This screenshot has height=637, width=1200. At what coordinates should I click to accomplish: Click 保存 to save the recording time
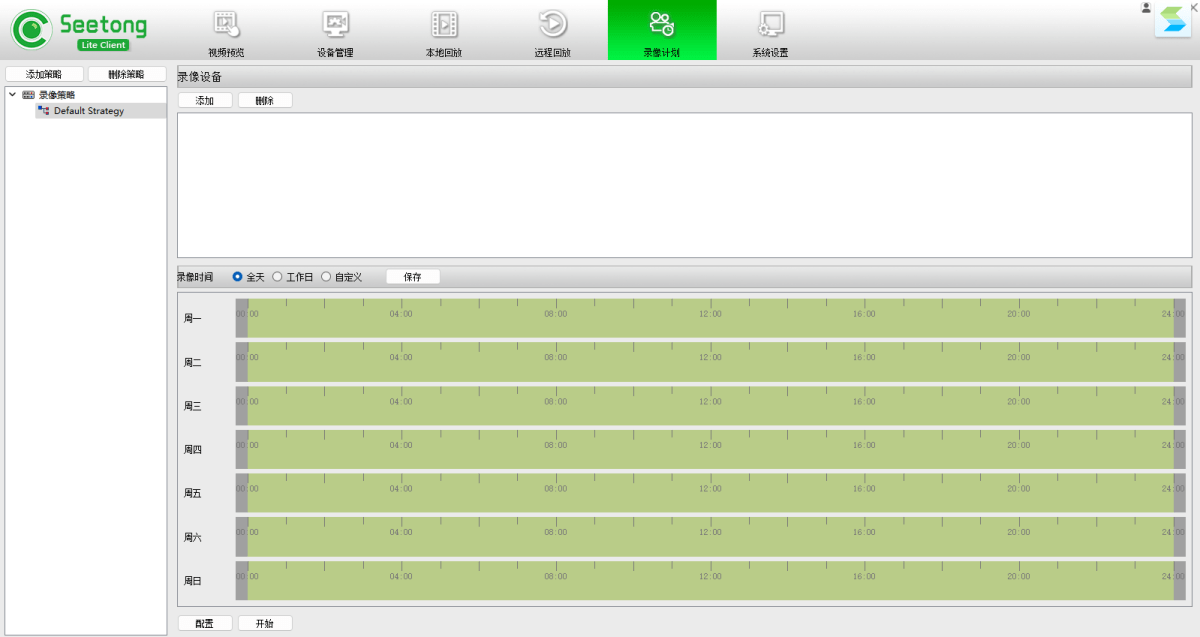tap(412, 277)
